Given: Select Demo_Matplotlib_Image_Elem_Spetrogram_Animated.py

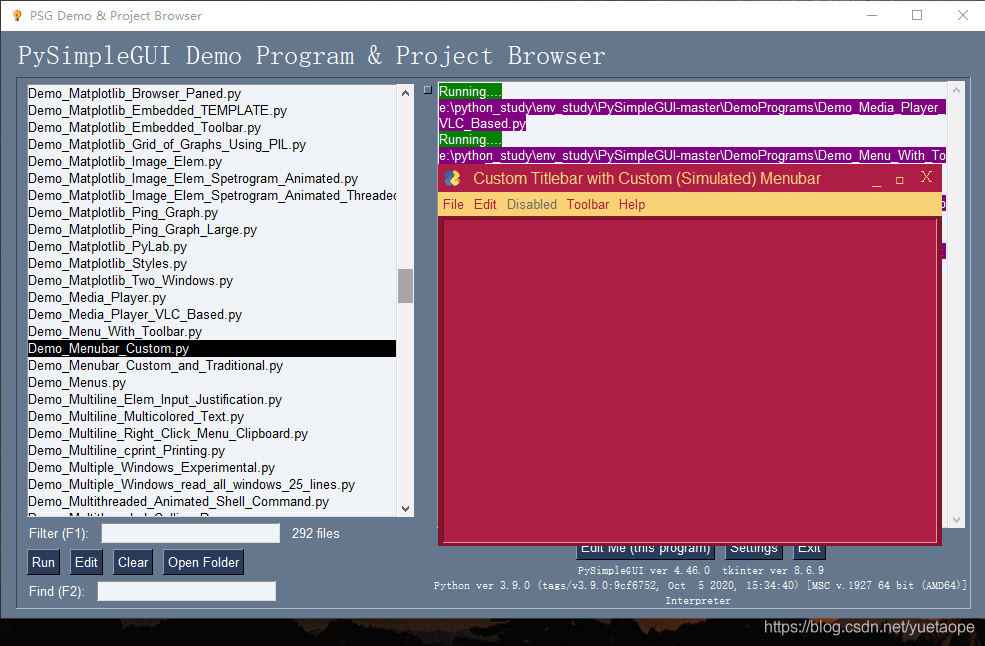Looking at the screenshot, I should (212, 178).
